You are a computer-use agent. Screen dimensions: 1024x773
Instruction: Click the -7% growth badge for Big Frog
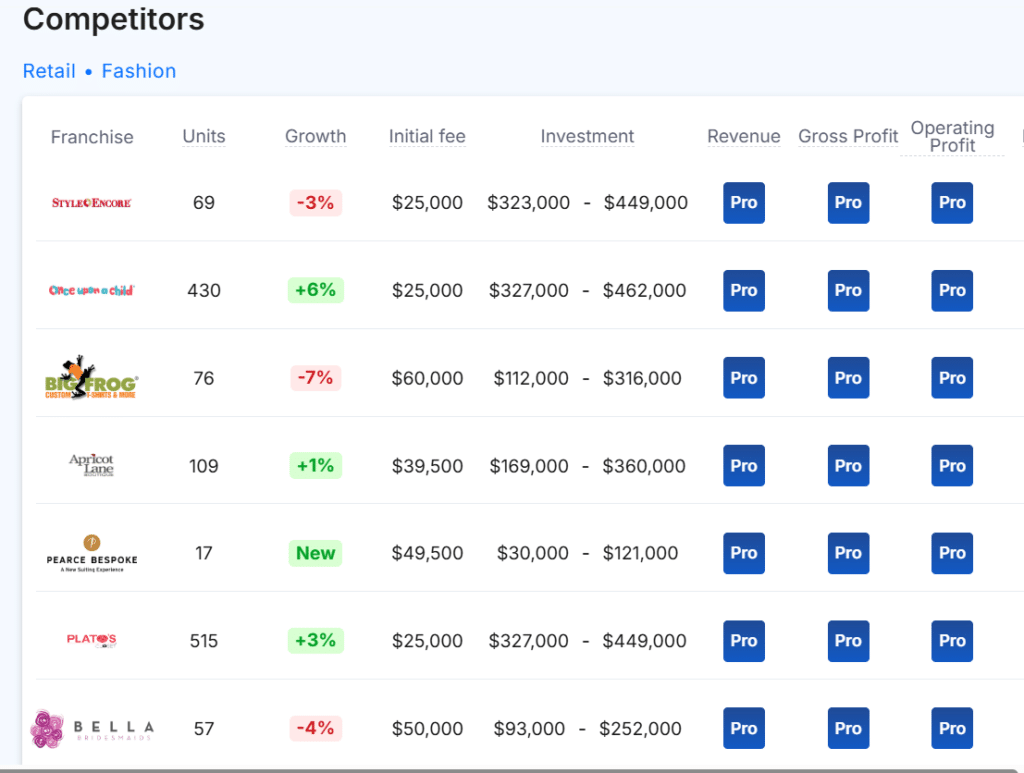click(315, 377)
